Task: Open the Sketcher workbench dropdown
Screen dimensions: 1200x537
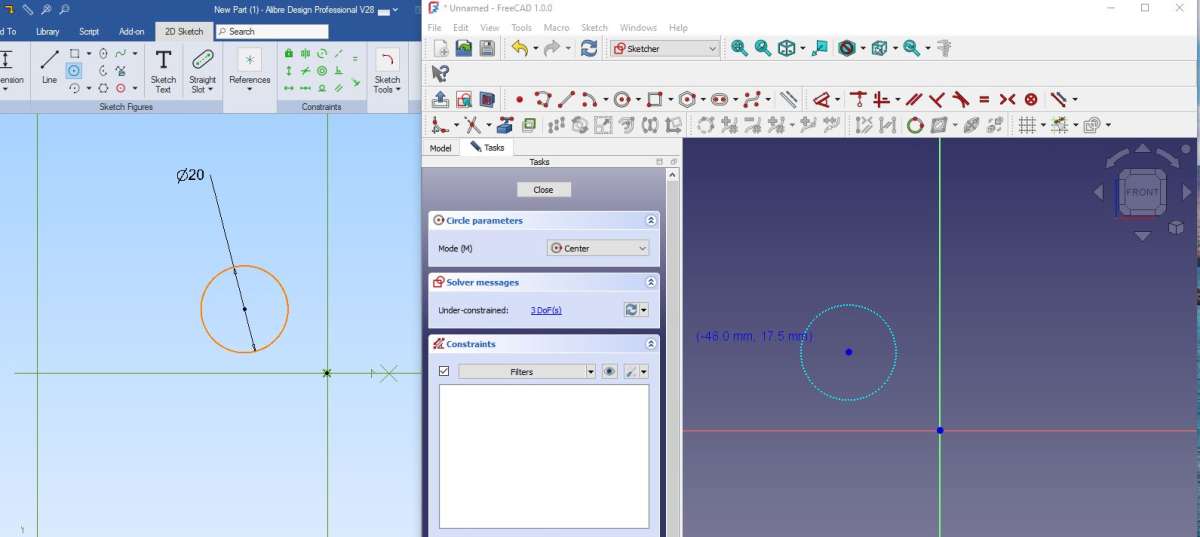Action: (x=665, y=48)
